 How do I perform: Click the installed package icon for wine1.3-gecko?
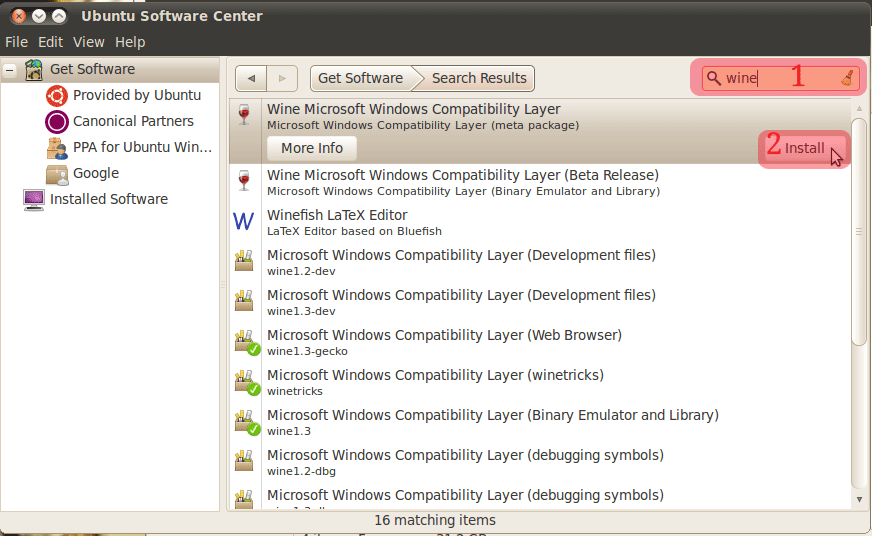246,341
